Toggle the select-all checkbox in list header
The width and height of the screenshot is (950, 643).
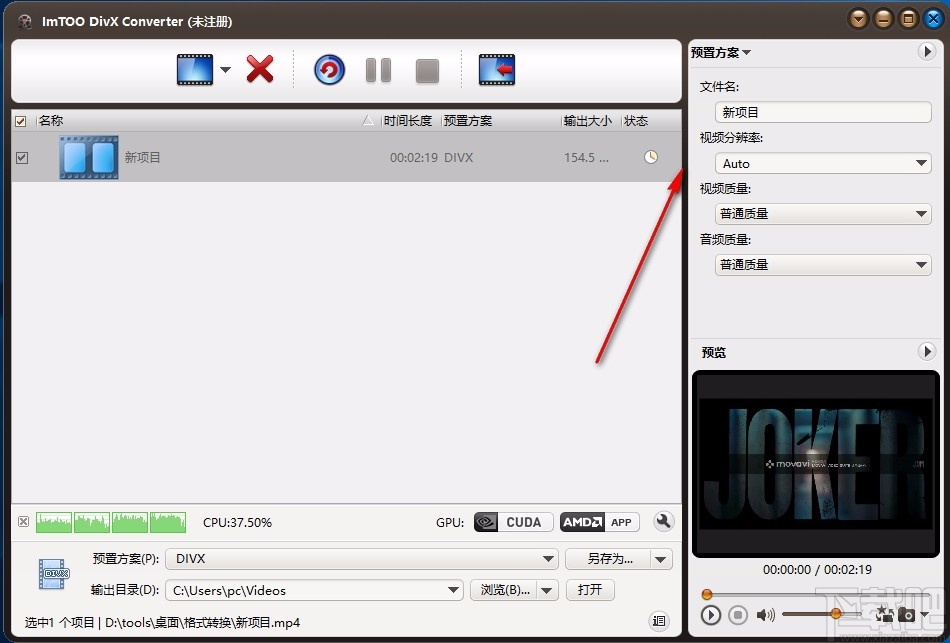[21, 120]
